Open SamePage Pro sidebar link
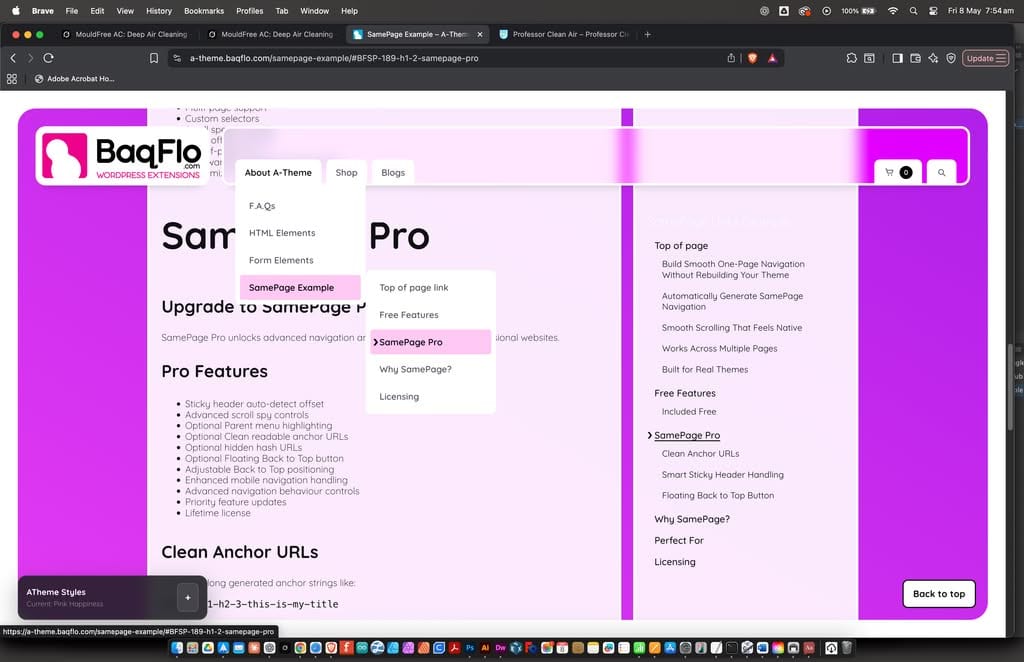Screen dimensions: 1024x662 (687, 435)
